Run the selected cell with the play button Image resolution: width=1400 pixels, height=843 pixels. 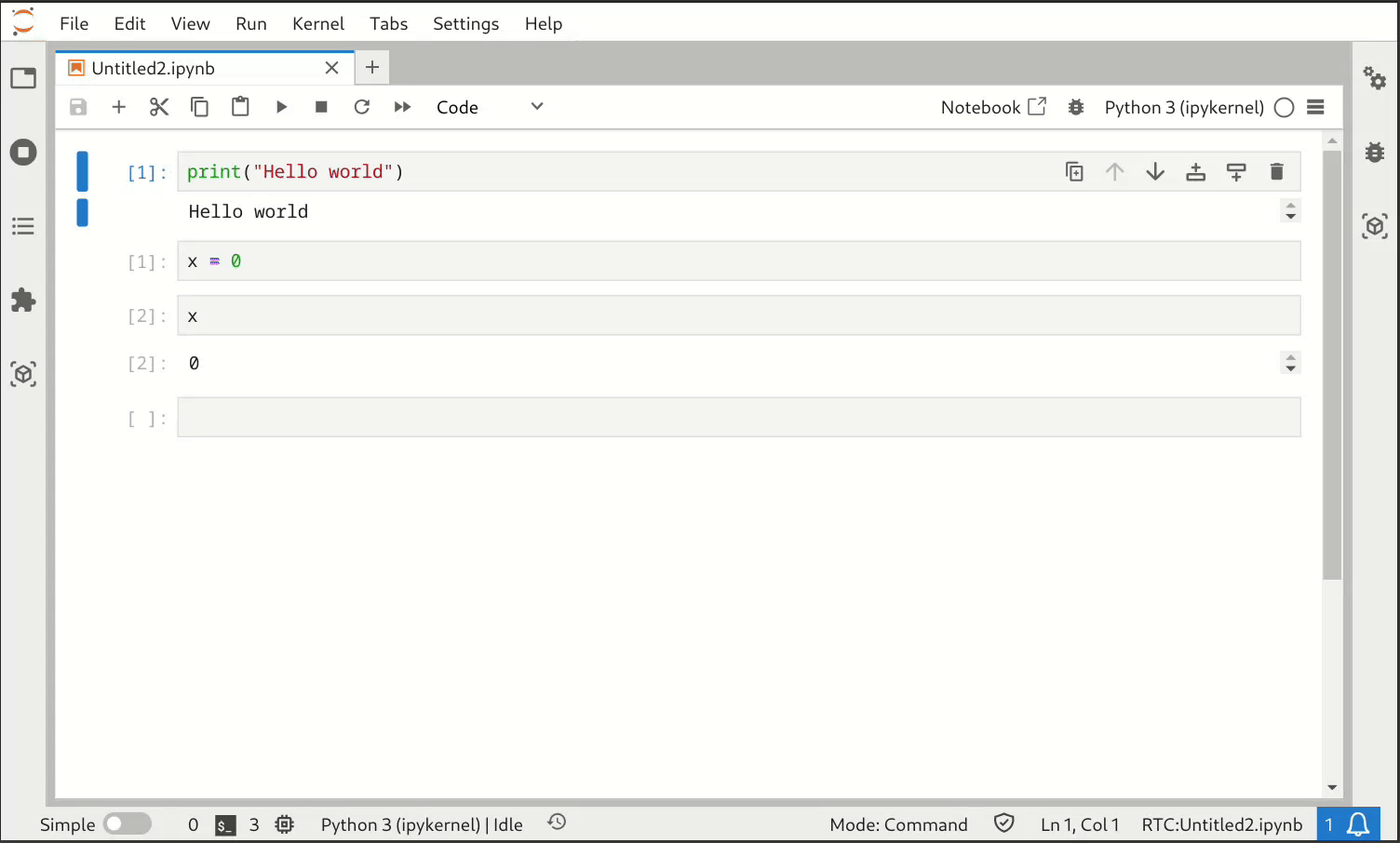pyautogui.click(x=281, y=106)
